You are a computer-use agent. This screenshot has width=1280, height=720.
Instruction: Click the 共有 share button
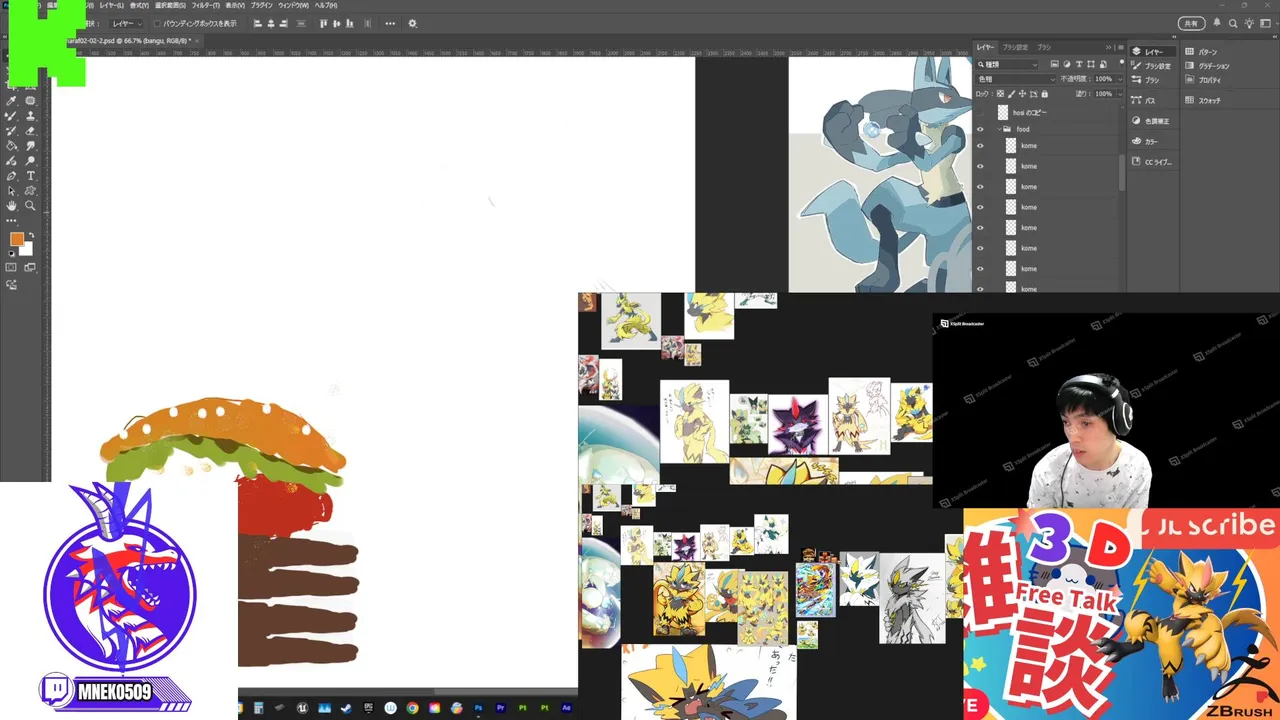tap(1191, 23)
